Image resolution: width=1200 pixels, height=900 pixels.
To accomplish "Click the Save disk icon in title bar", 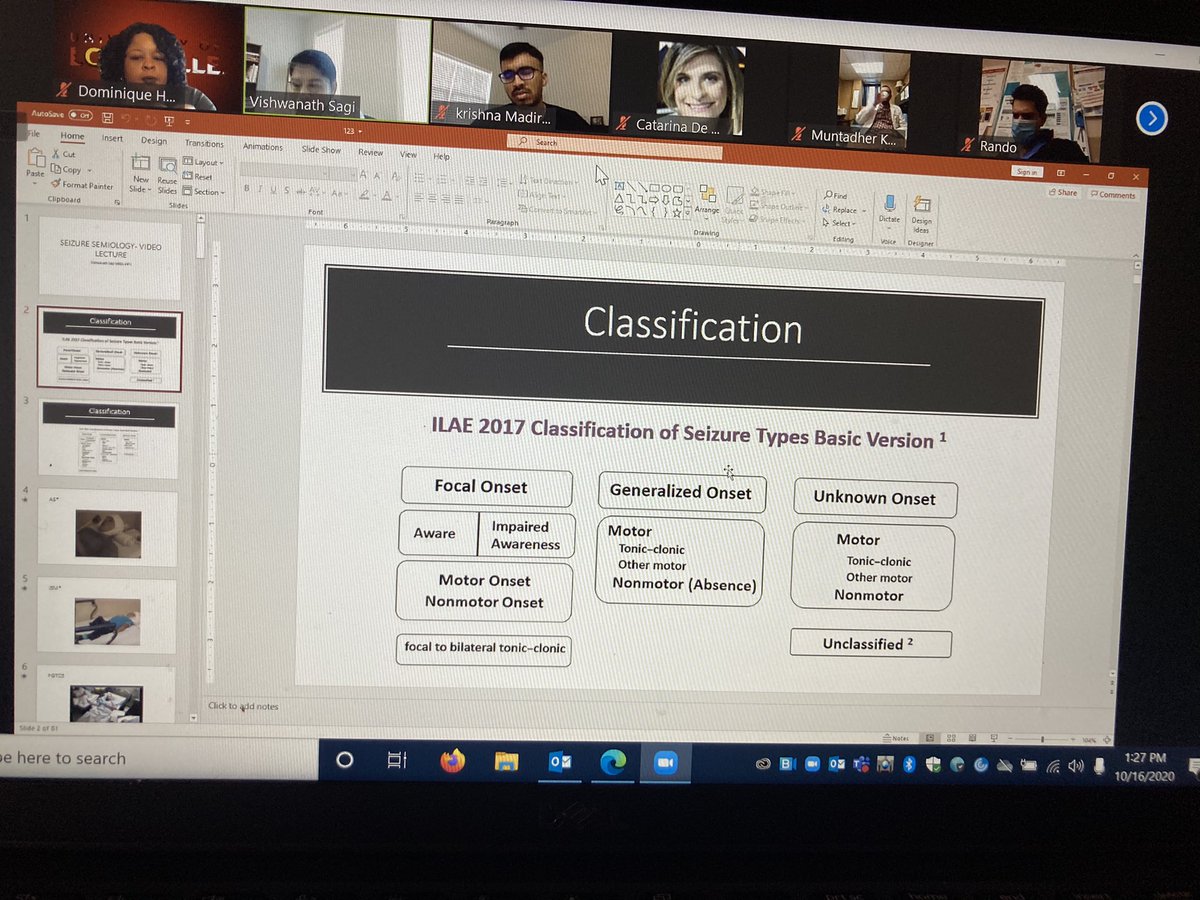I will click(x=106, y=116).
